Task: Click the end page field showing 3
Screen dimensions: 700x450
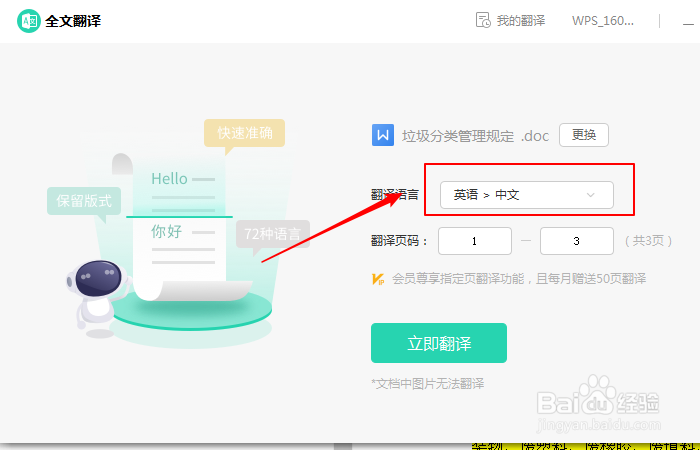Action: click(576, 241)
